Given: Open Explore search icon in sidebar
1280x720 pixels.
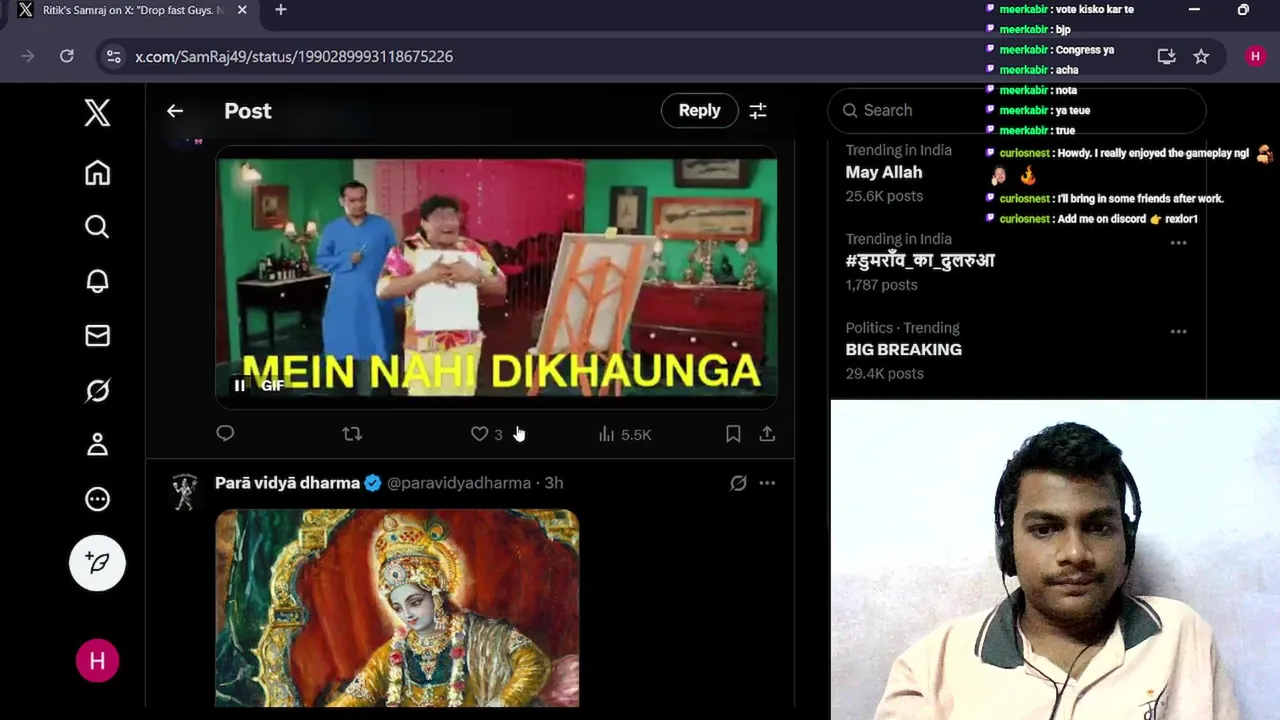Looking at the screenshot, I should [x=97, y=227].
